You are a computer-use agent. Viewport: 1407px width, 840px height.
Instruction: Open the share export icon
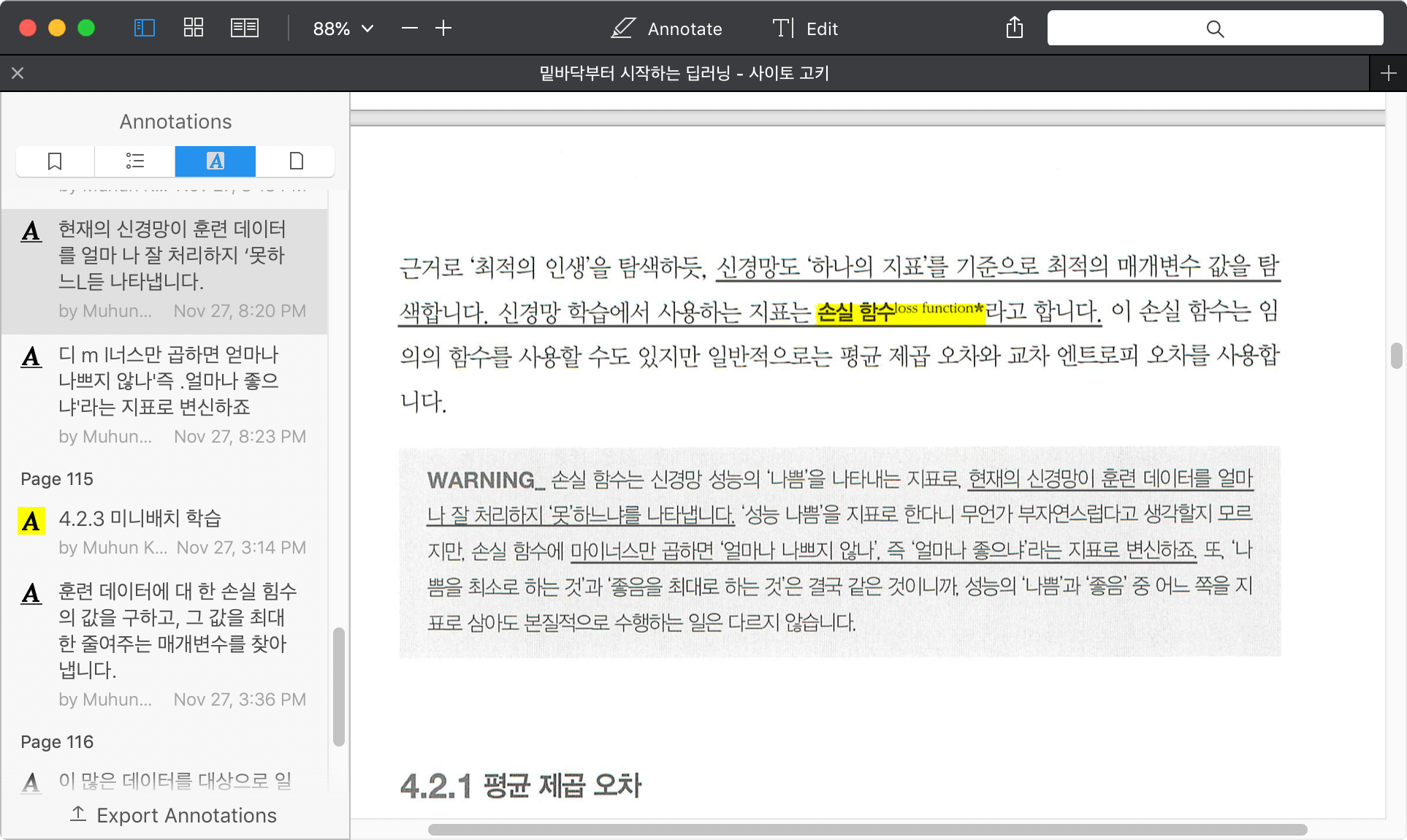[x=1014, y=28]
